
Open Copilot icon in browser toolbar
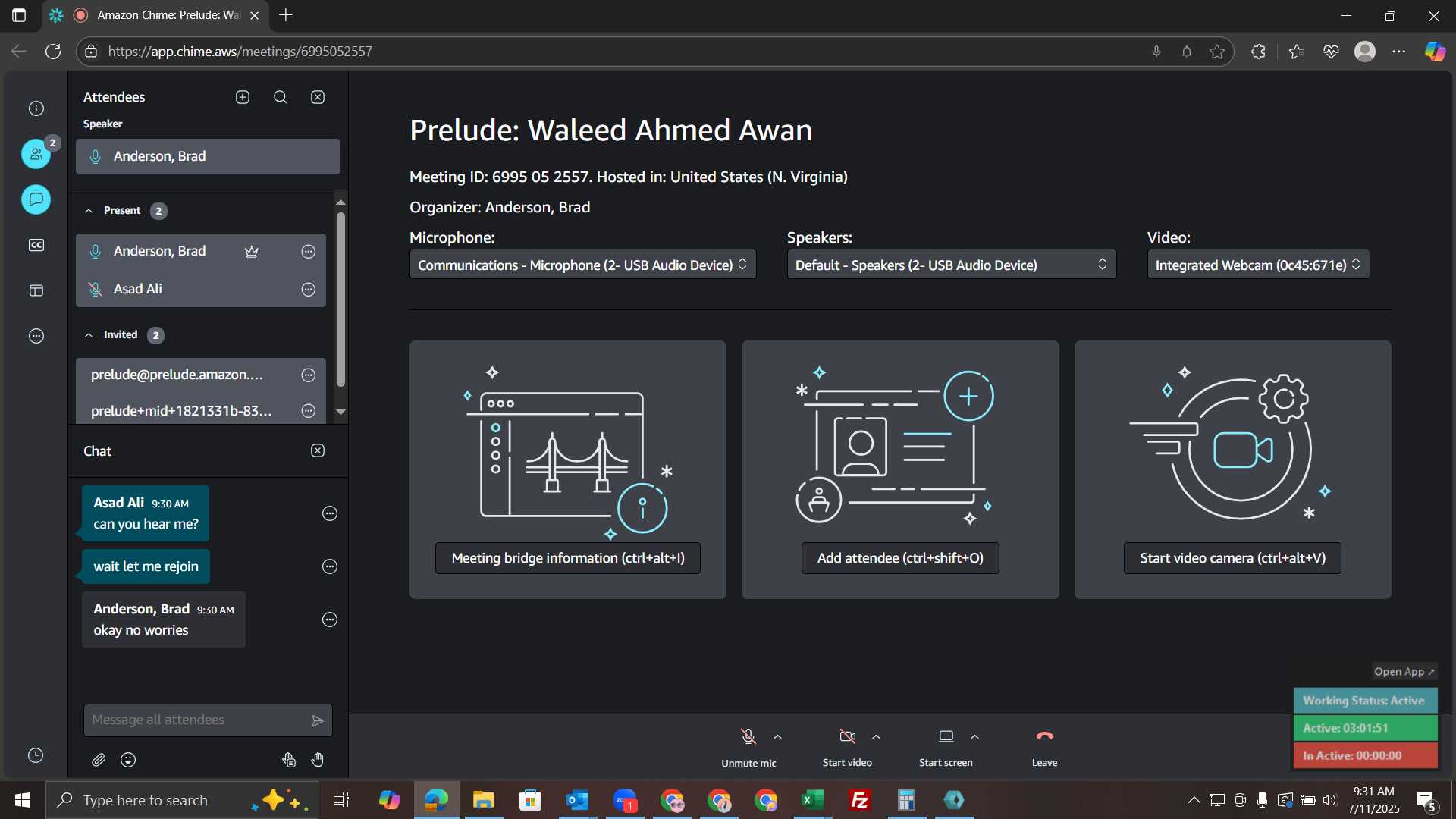1435,52
